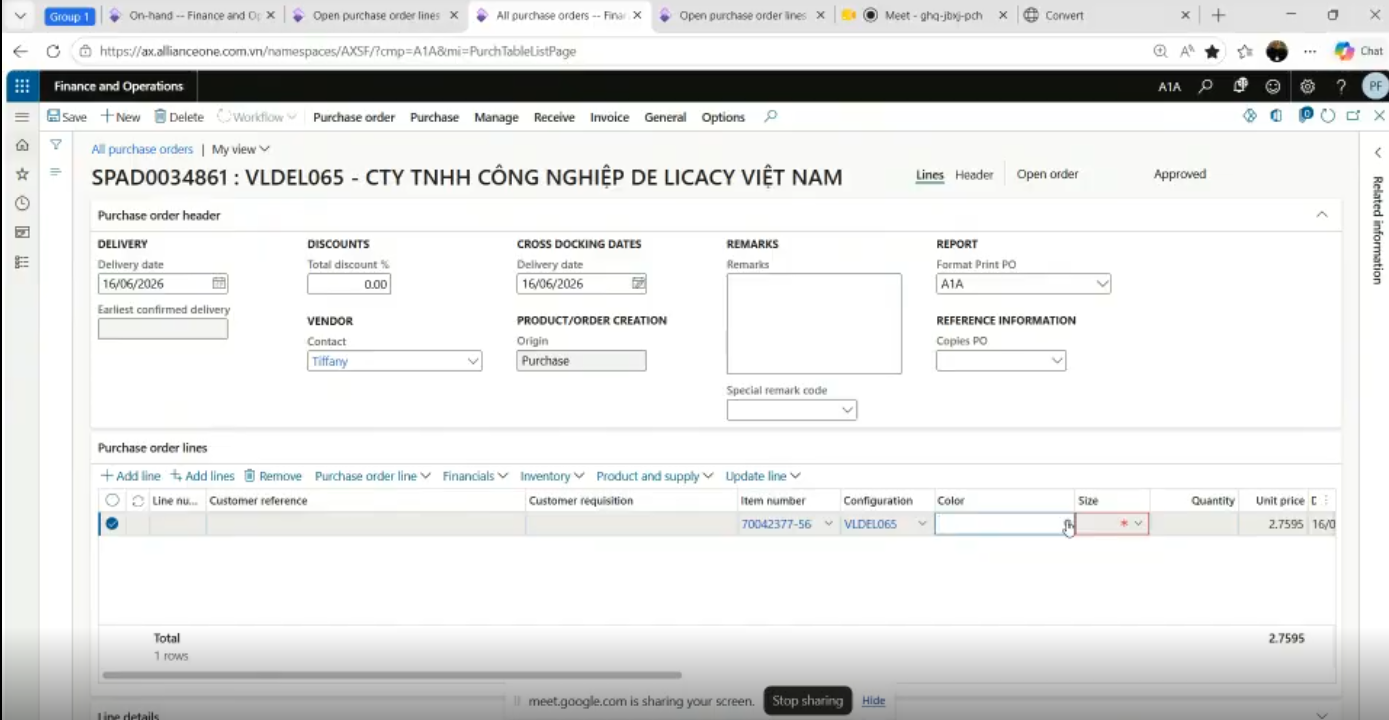Open the General action tab

pos(665,117)
